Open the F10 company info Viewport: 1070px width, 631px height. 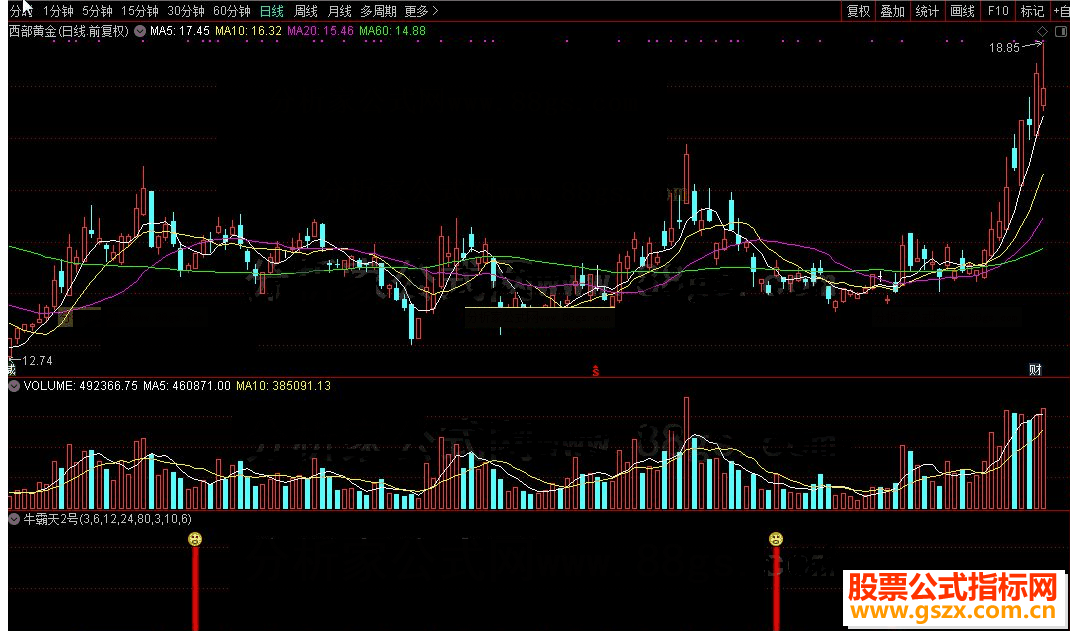click(998, 11)
